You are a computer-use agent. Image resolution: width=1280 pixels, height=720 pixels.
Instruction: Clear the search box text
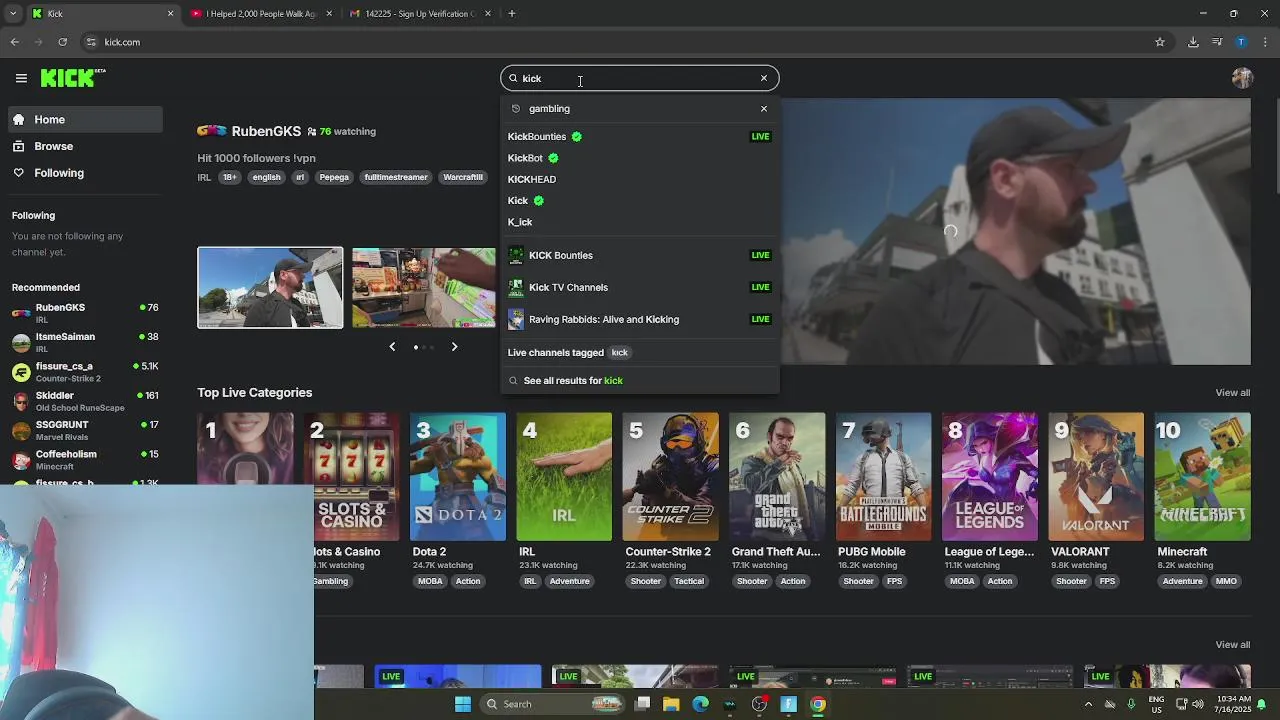764,78
